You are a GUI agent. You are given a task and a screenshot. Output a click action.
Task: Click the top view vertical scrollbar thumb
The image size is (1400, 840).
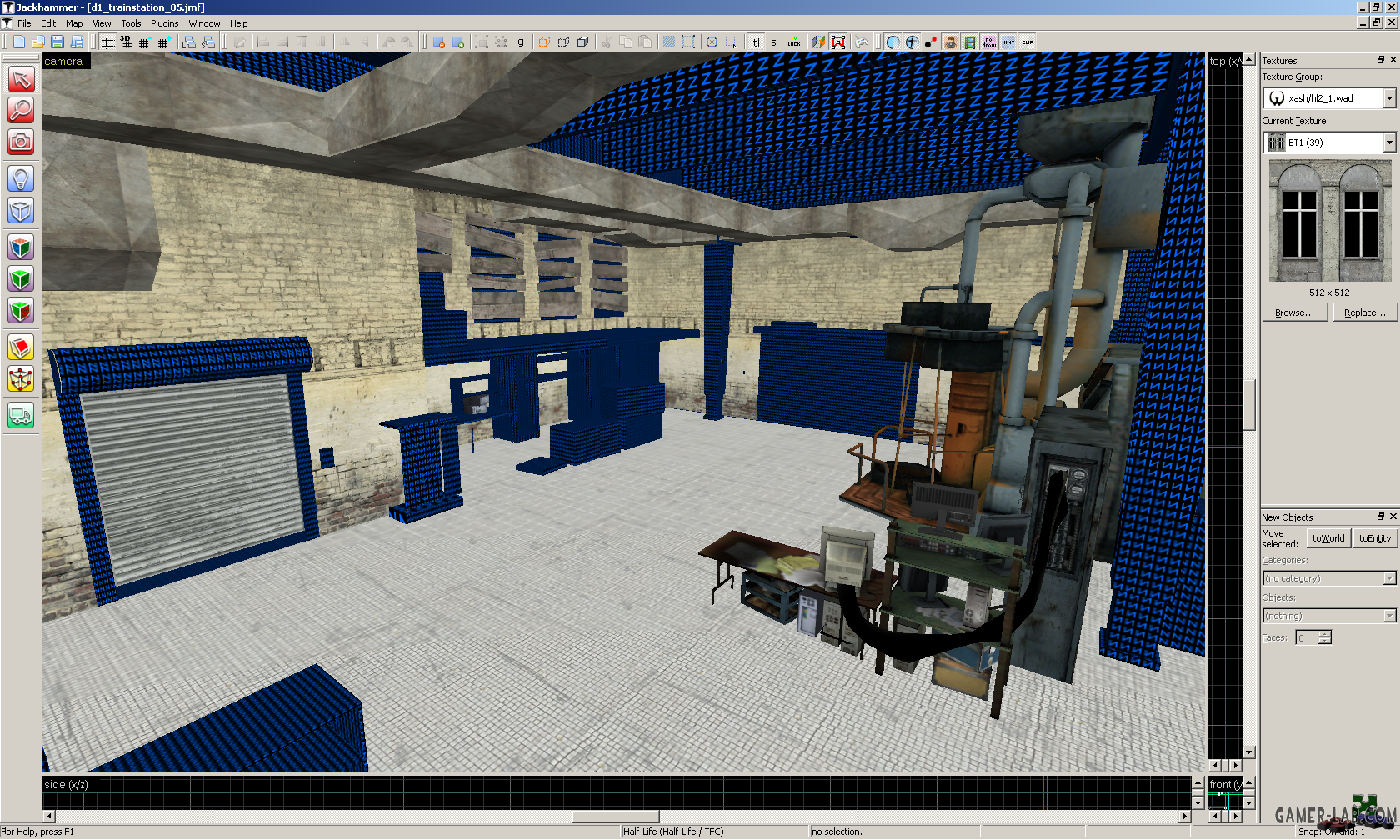1248,404
